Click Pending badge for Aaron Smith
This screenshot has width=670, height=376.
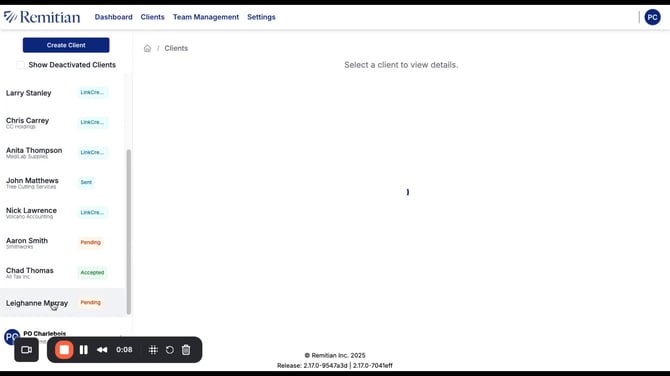91,242
